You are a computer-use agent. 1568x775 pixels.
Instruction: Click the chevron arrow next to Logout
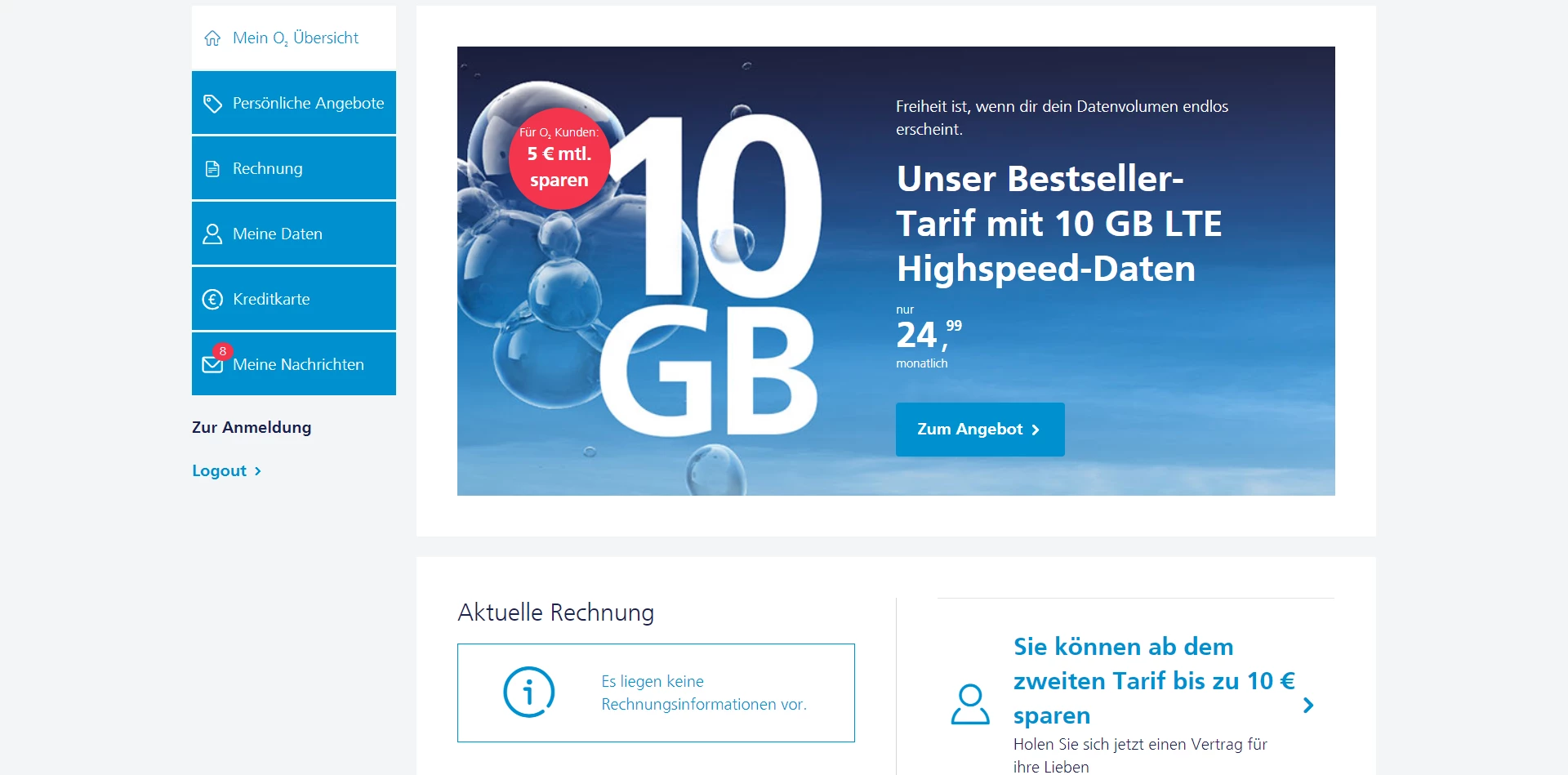pyautogui.click(x=257, y=471)
